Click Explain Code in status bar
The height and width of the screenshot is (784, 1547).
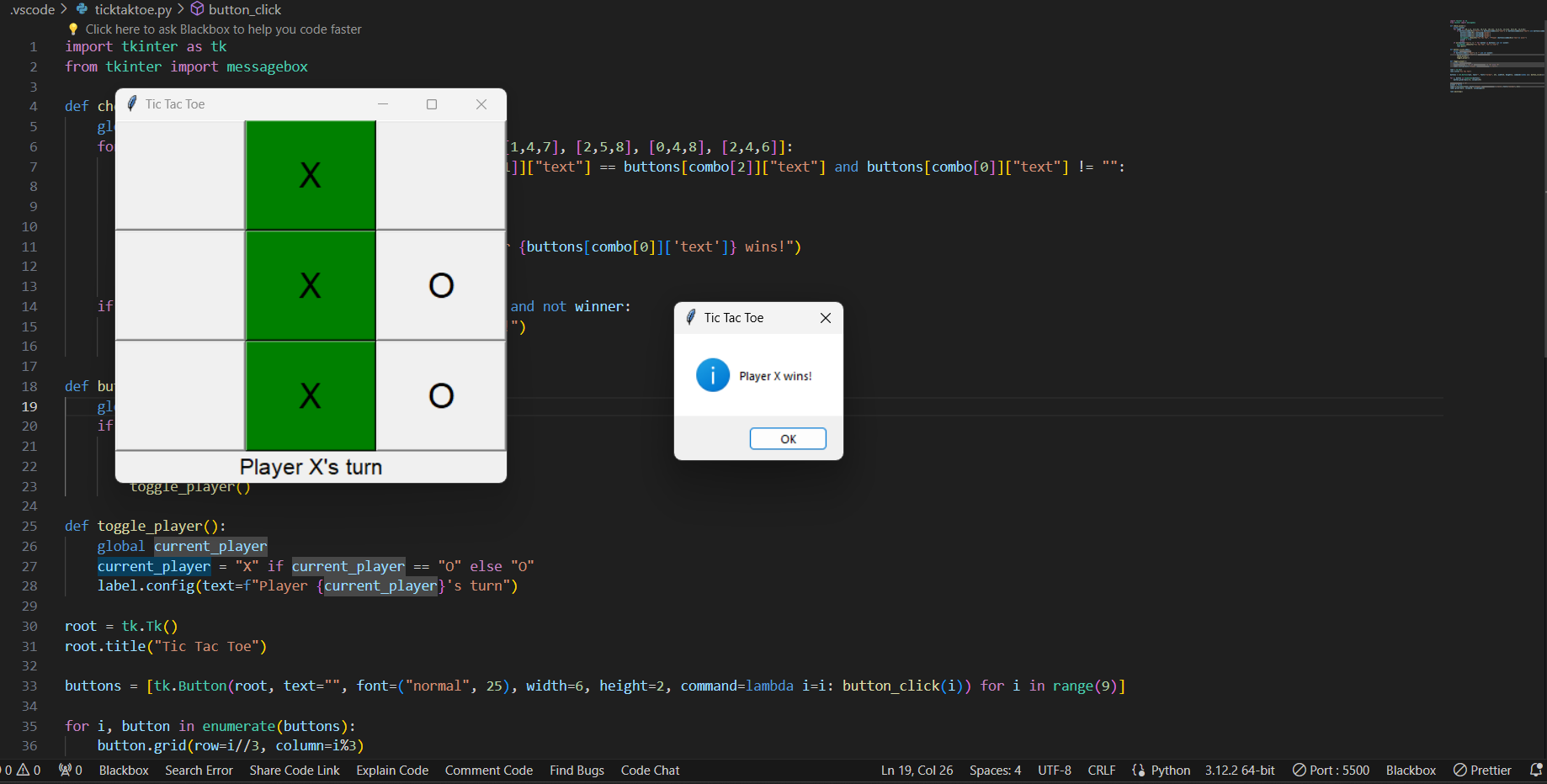(x=392, y=770)
